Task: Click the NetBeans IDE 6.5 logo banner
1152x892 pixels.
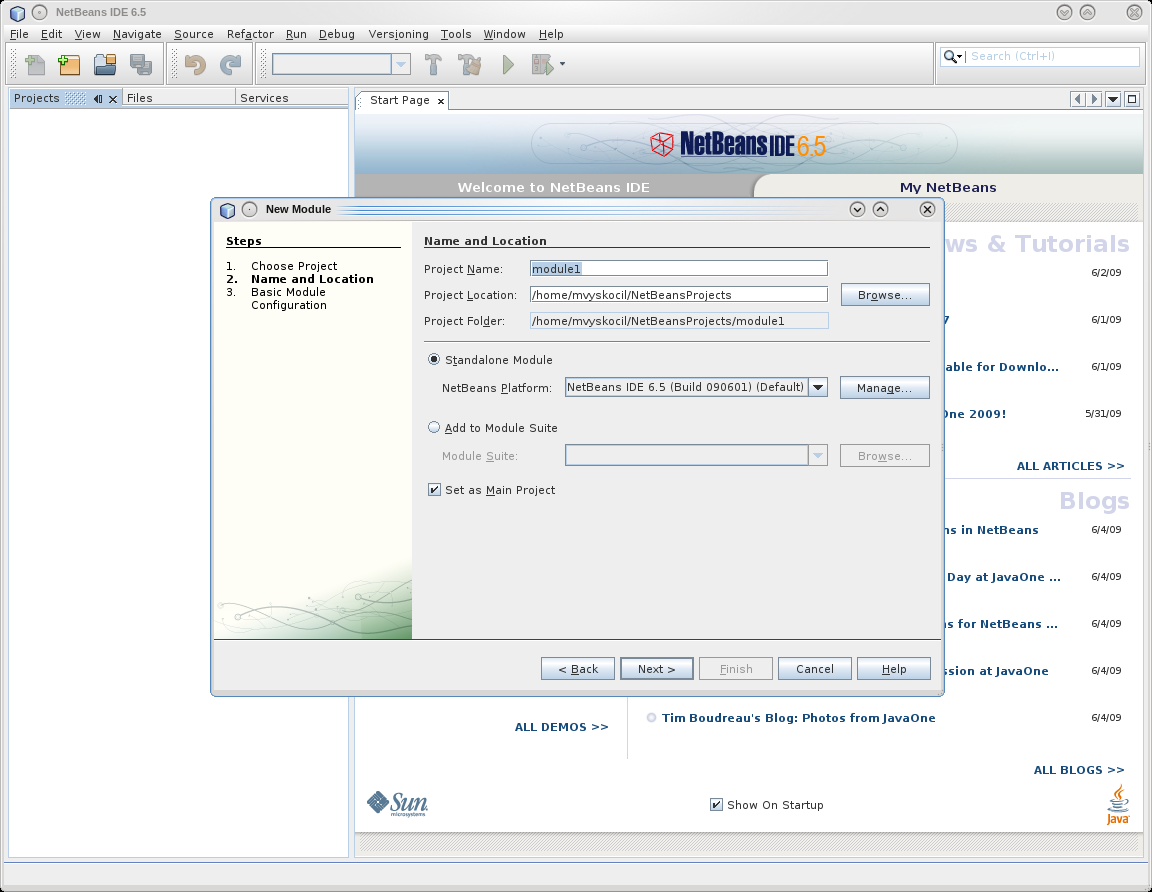Action: pos(738,144)
